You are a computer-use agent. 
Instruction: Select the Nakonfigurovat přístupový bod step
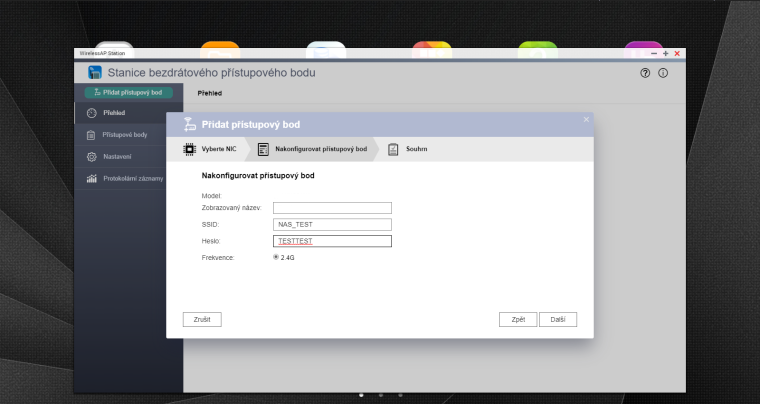tap(312, 149)
